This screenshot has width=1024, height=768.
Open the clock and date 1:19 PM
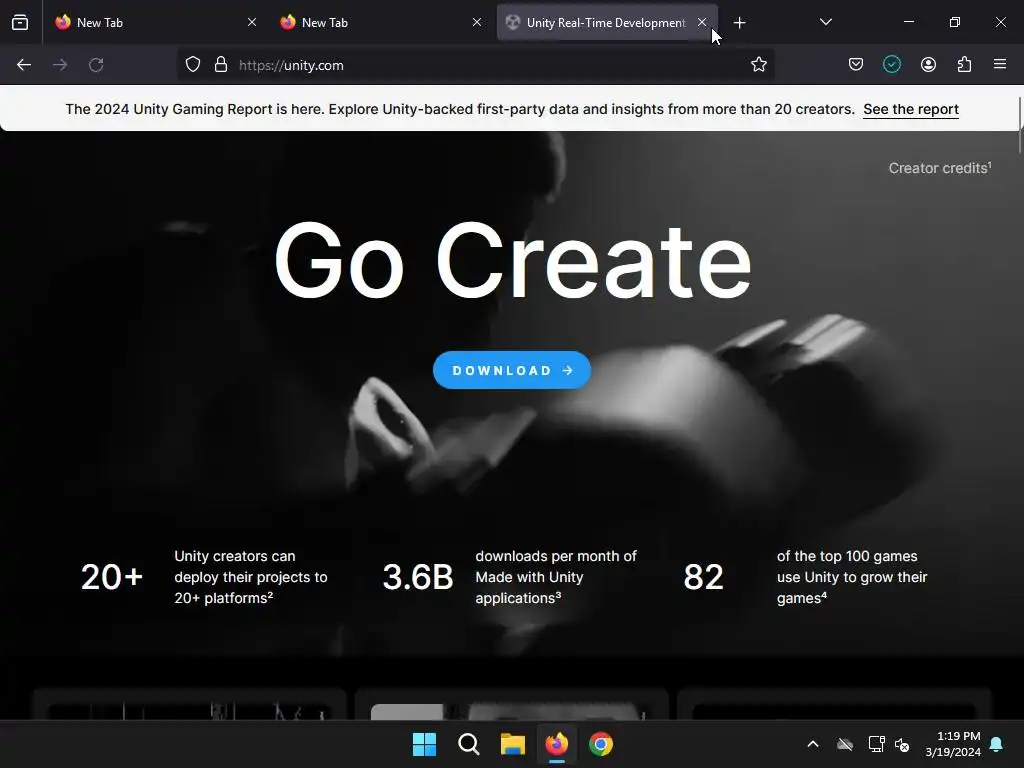[x=953, y=744]
